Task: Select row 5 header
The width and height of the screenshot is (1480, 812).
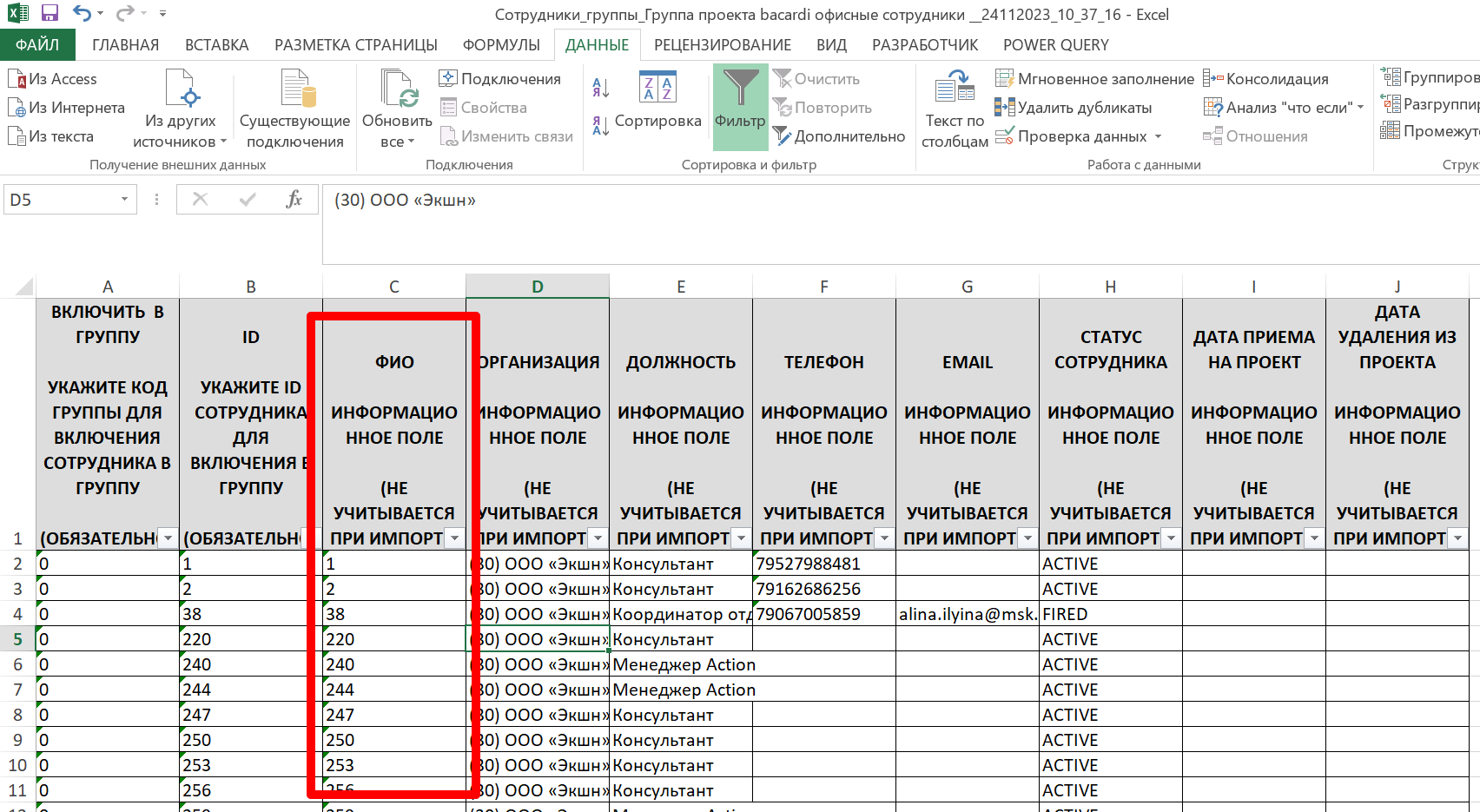Action: (x=17, y=639)
